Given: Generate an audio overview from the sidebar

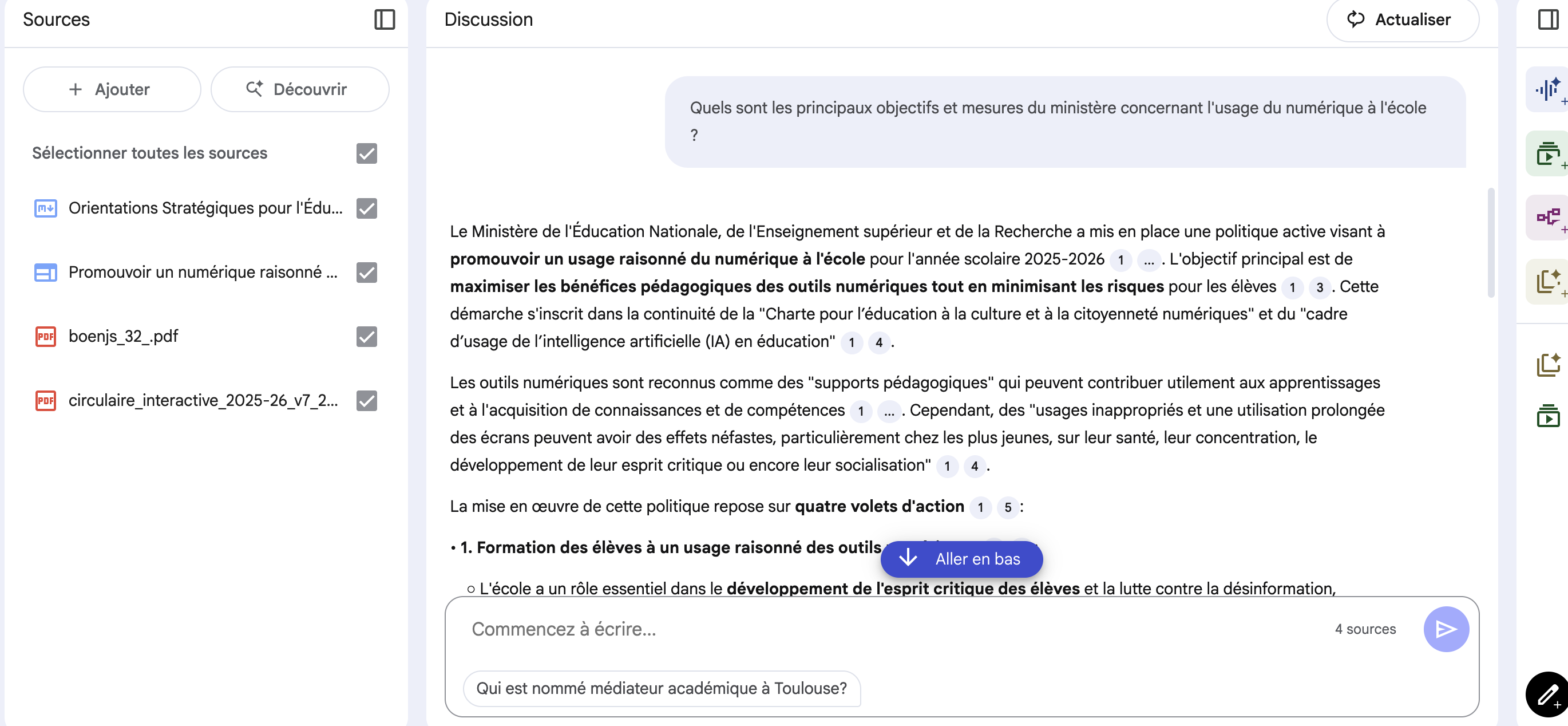Looking at the screenshot, I should coord(1548,90).
